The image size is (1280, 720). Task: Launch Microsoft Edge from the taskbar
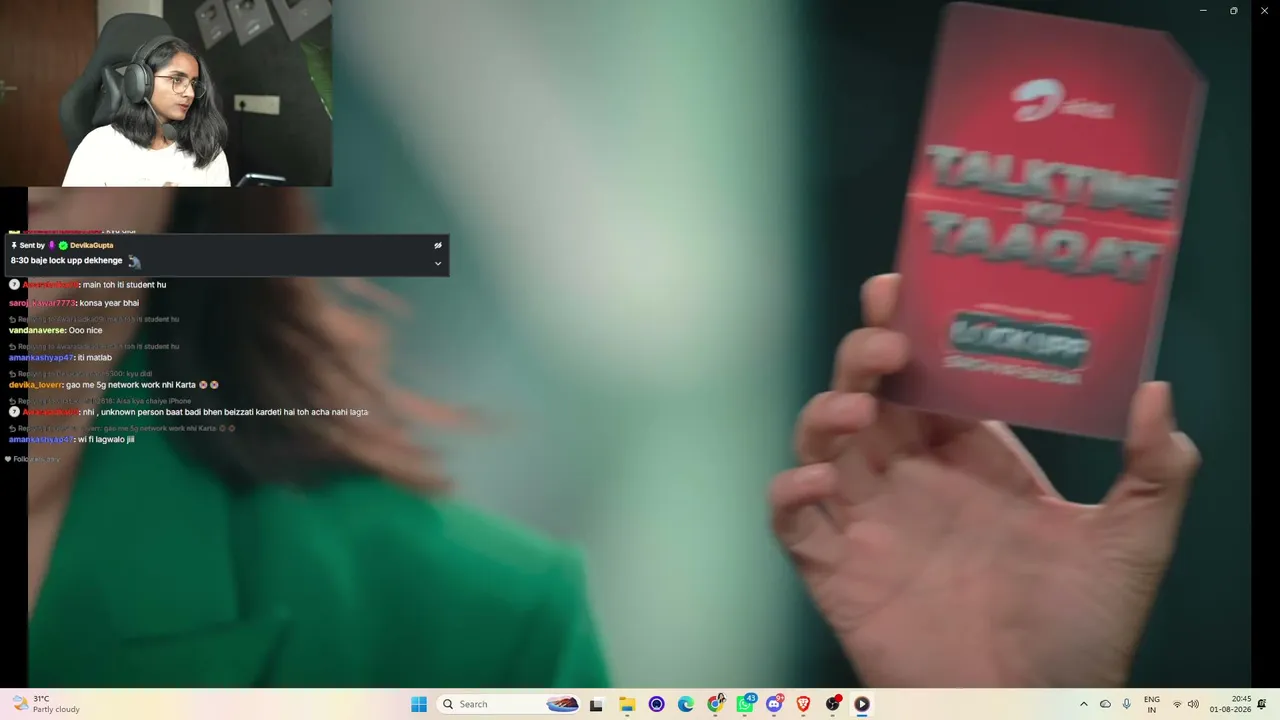coord(686,704)
